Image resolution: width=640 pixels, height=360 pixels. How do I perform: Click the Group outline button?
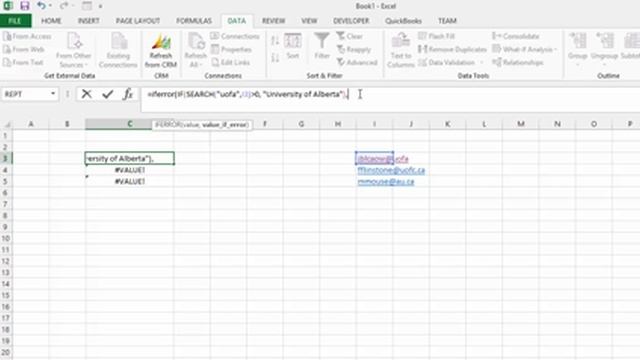point(578,50)
